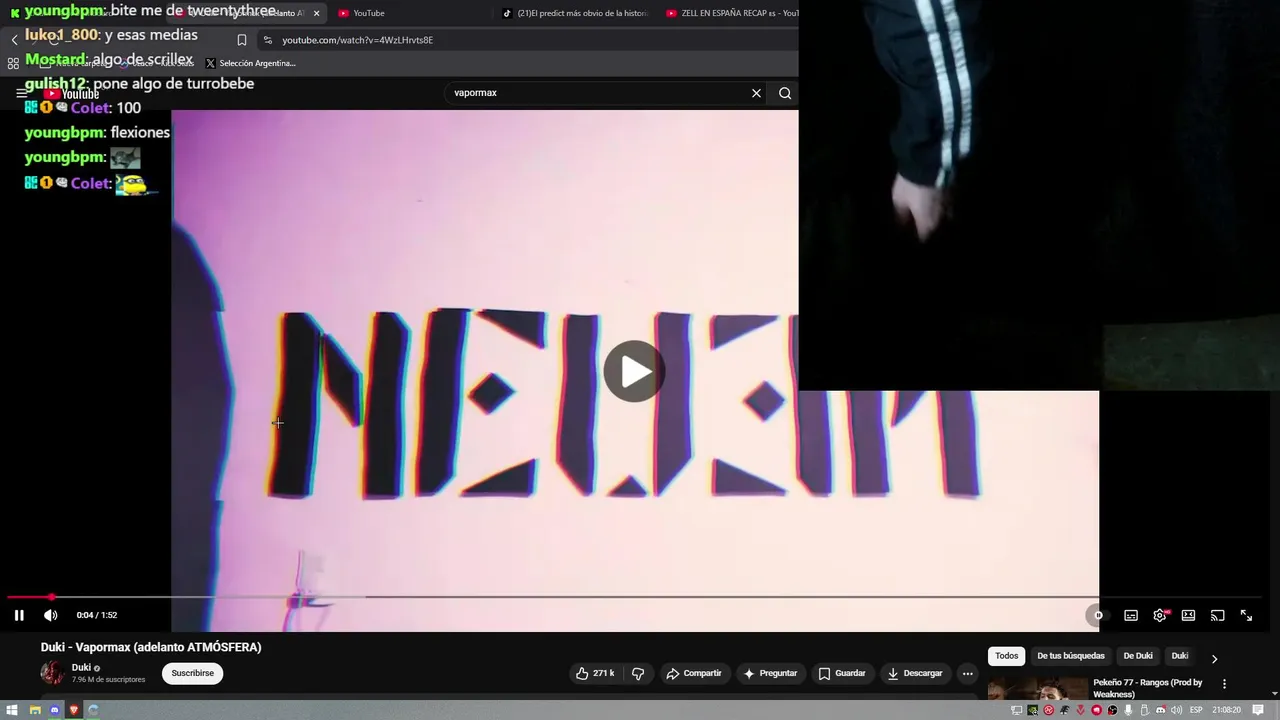Open the Selección Argentina bookmark
The height and width of the screenshot is (720, 1280).
[x=250, y=63]
